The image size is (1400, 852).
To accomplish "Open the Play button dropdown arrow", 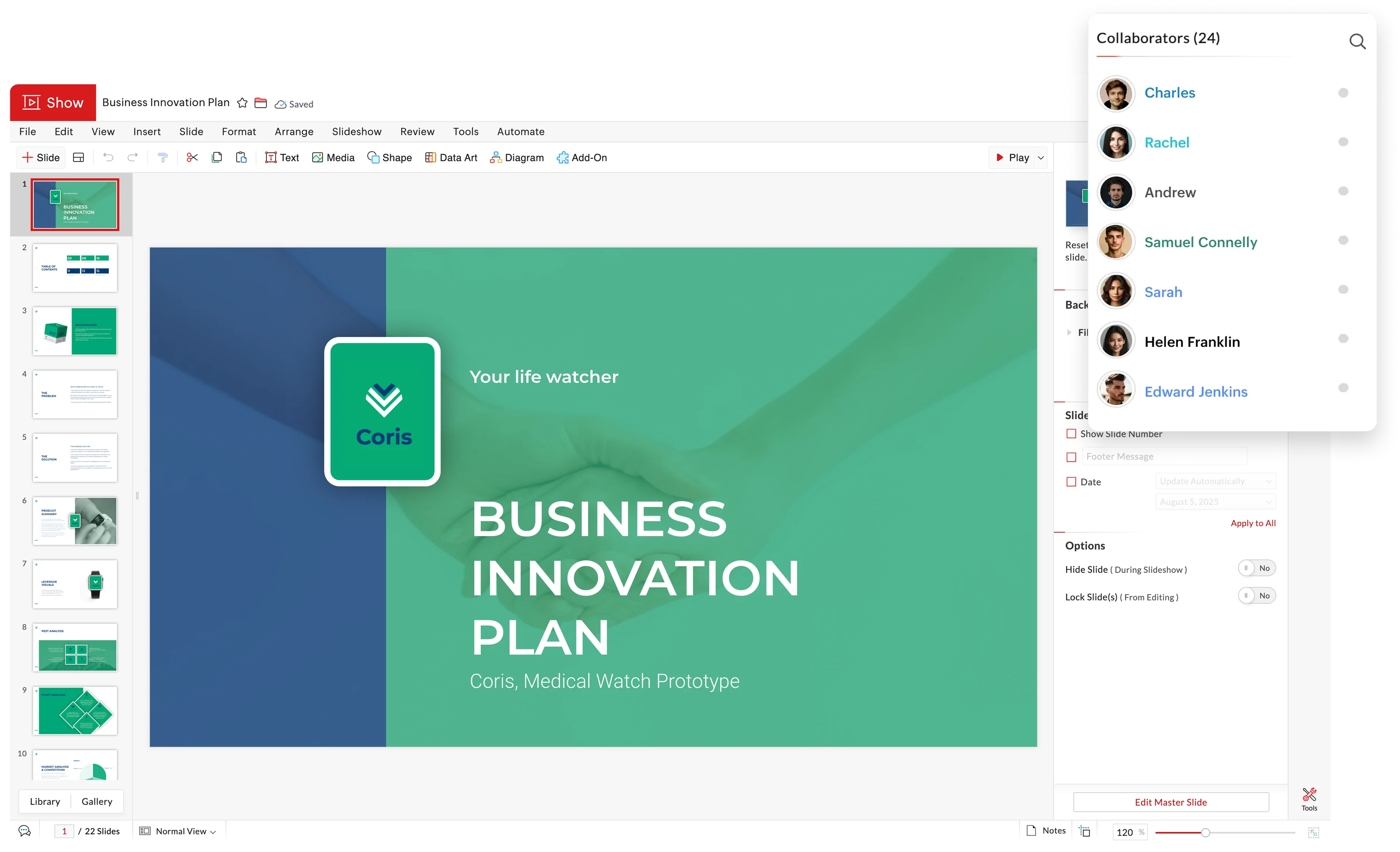I will tap(1041, 158).
